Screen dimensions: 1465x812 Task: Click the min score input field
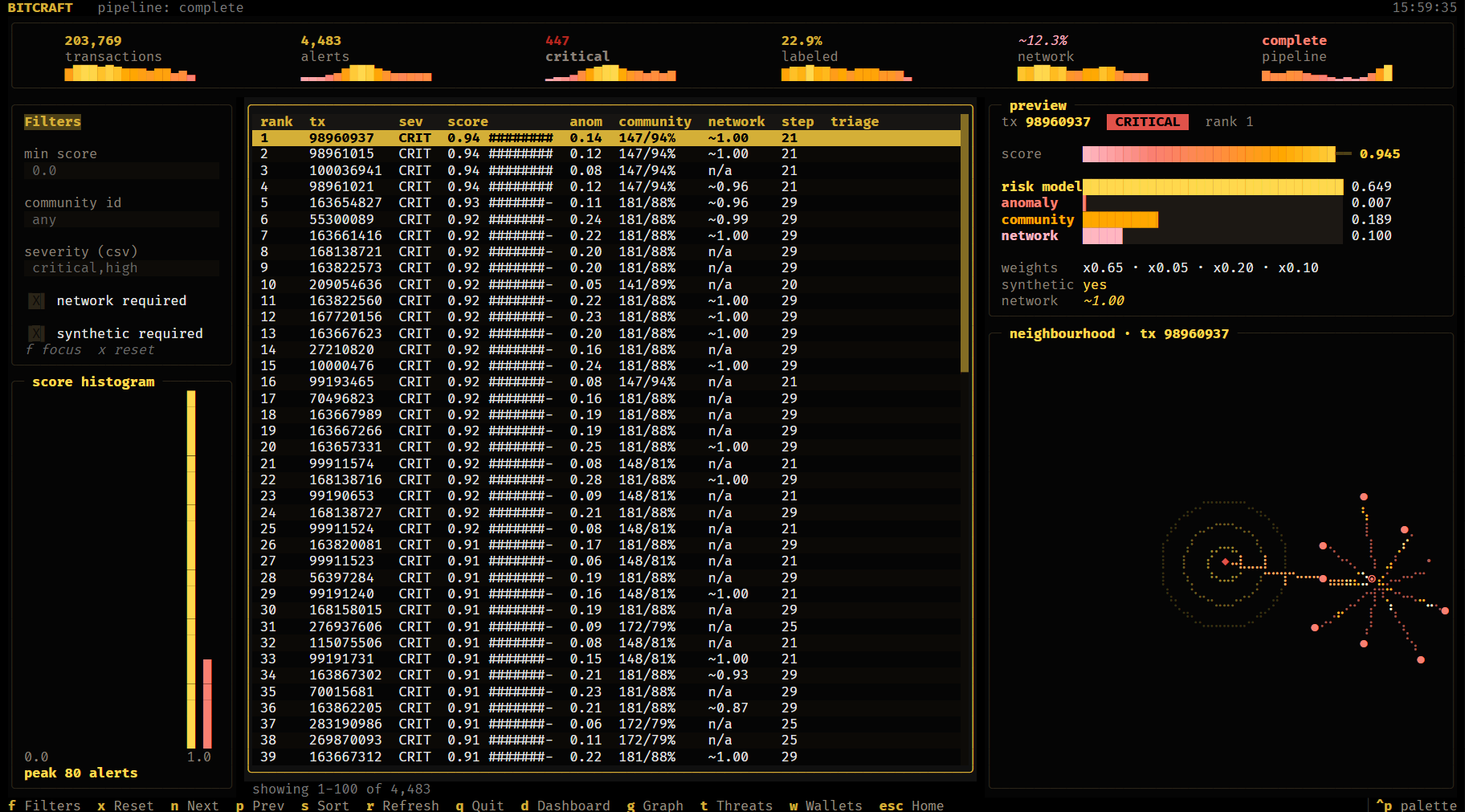pyautogui.click(x=121, y=171)
